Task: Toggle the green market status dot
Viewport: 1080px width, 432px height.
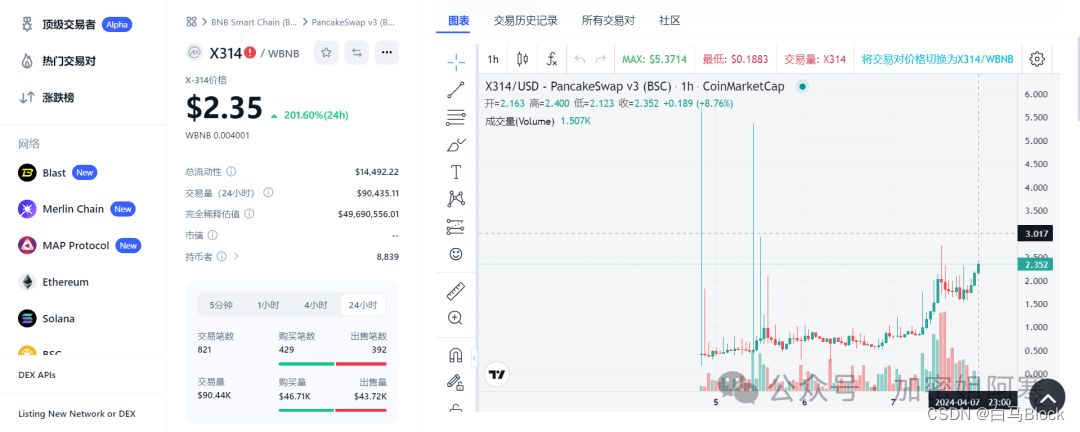Action: [802, 87]
